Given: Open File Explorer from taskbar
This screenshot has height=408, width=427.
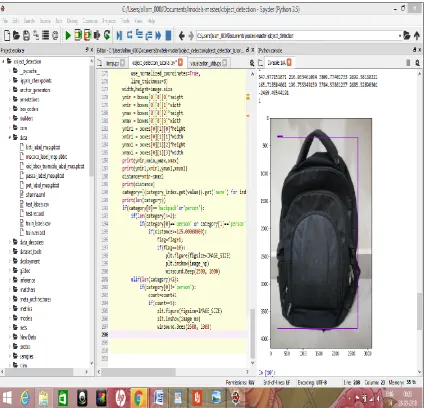Looking at the screenshot, I should [44, 398].
